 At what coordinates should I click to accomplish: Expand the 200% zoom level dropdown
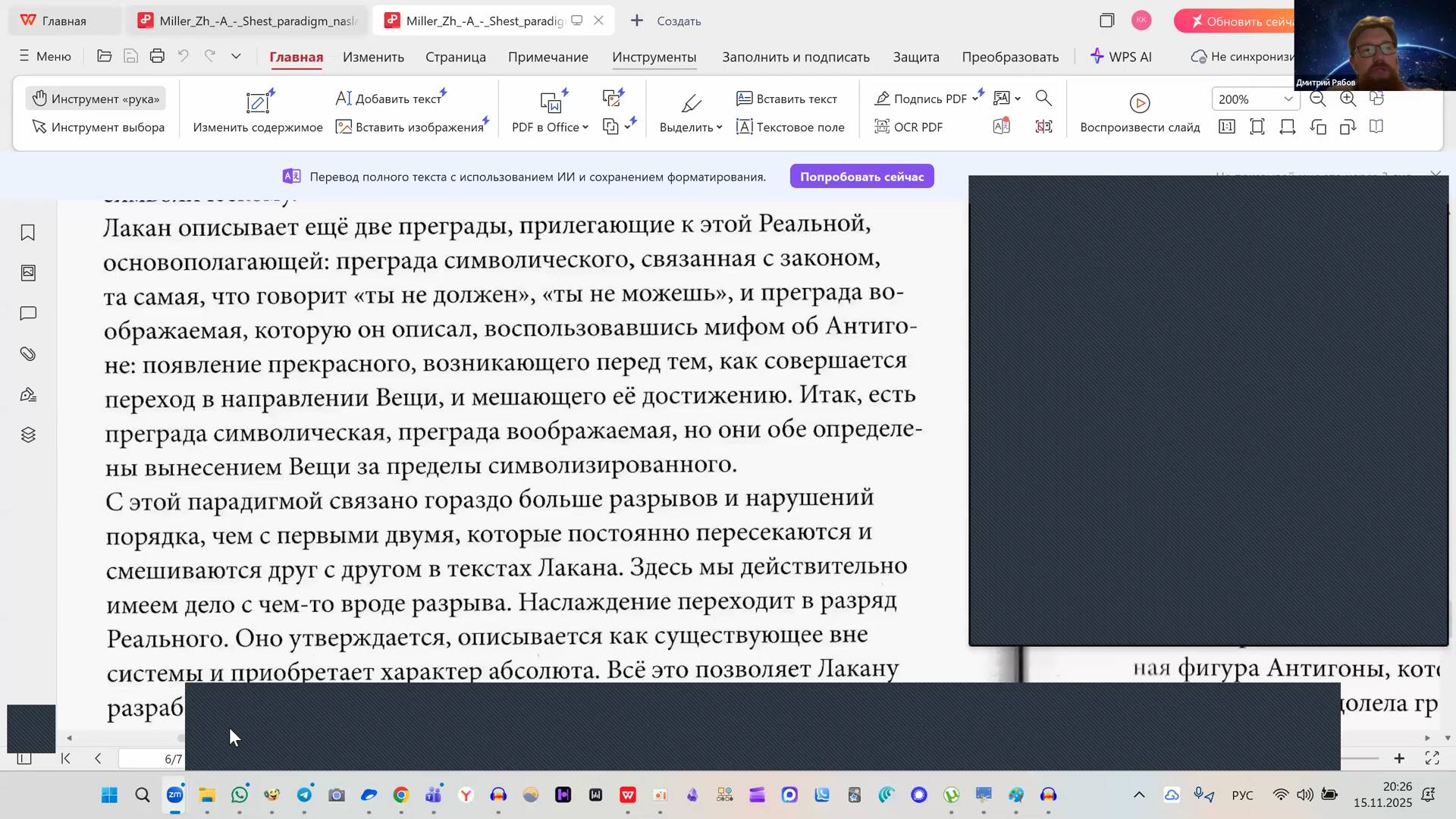pos(1288,99)
